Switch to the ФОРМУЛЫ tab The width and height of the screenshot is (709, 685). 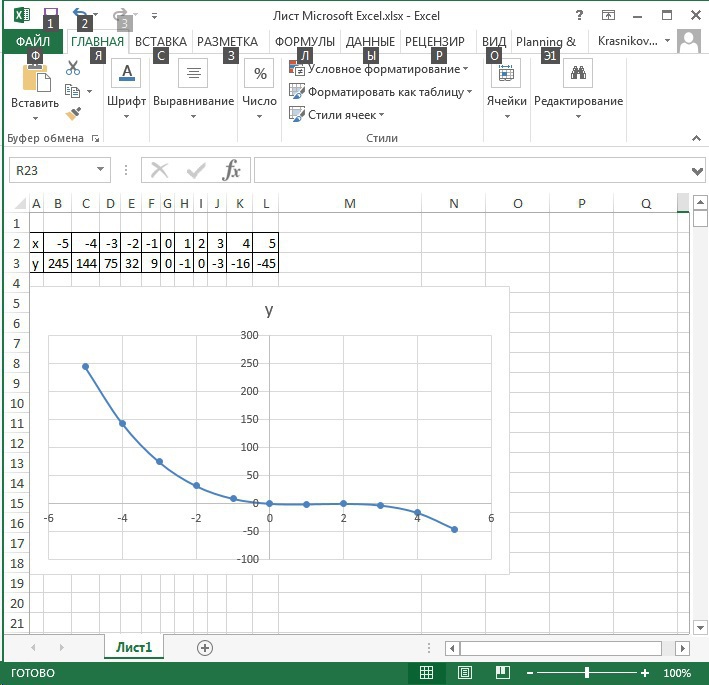coord(304,42)
